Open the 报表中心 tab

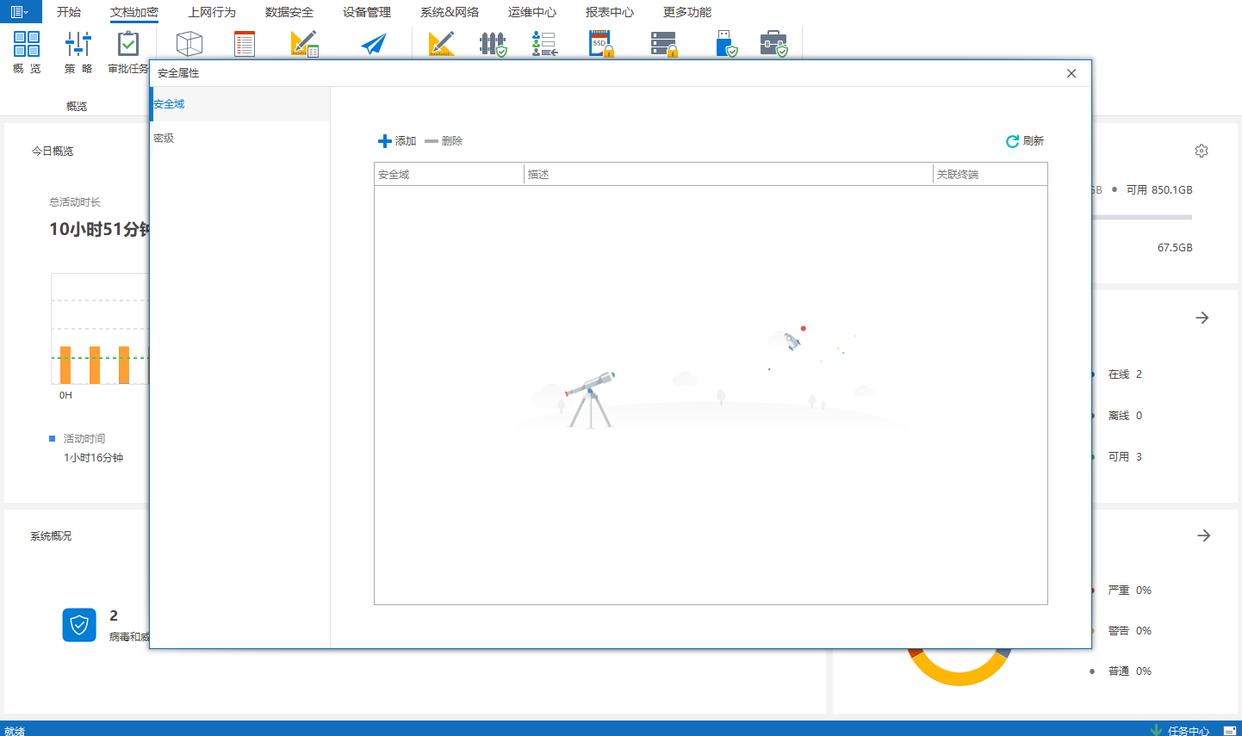point(610,12)
